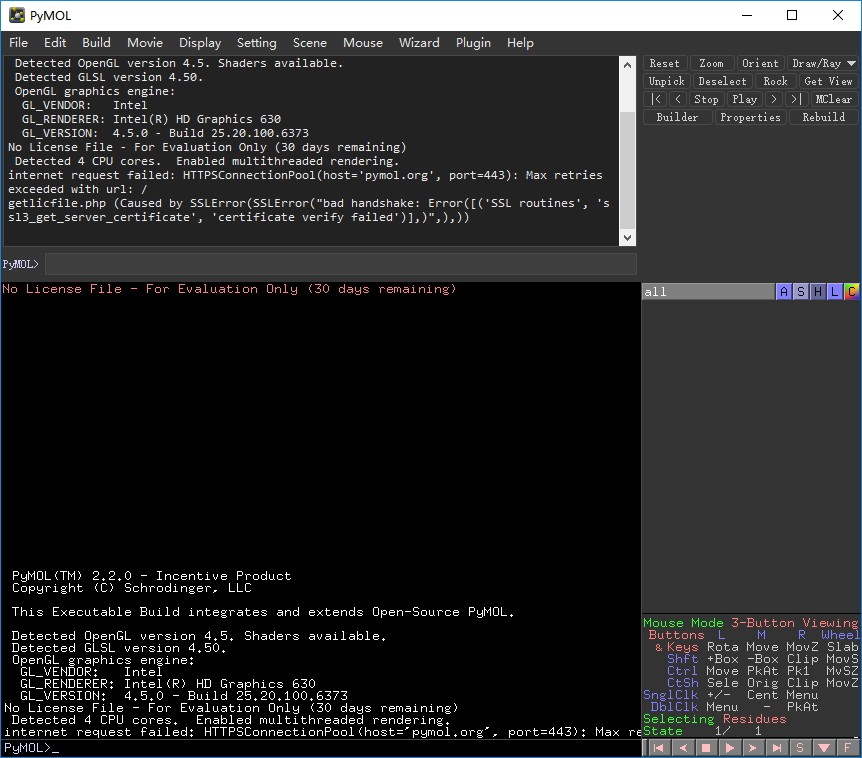This screenshot has width=862, height=758.
Task: Click the State 1/1 indicator
Action: [702, 731]
